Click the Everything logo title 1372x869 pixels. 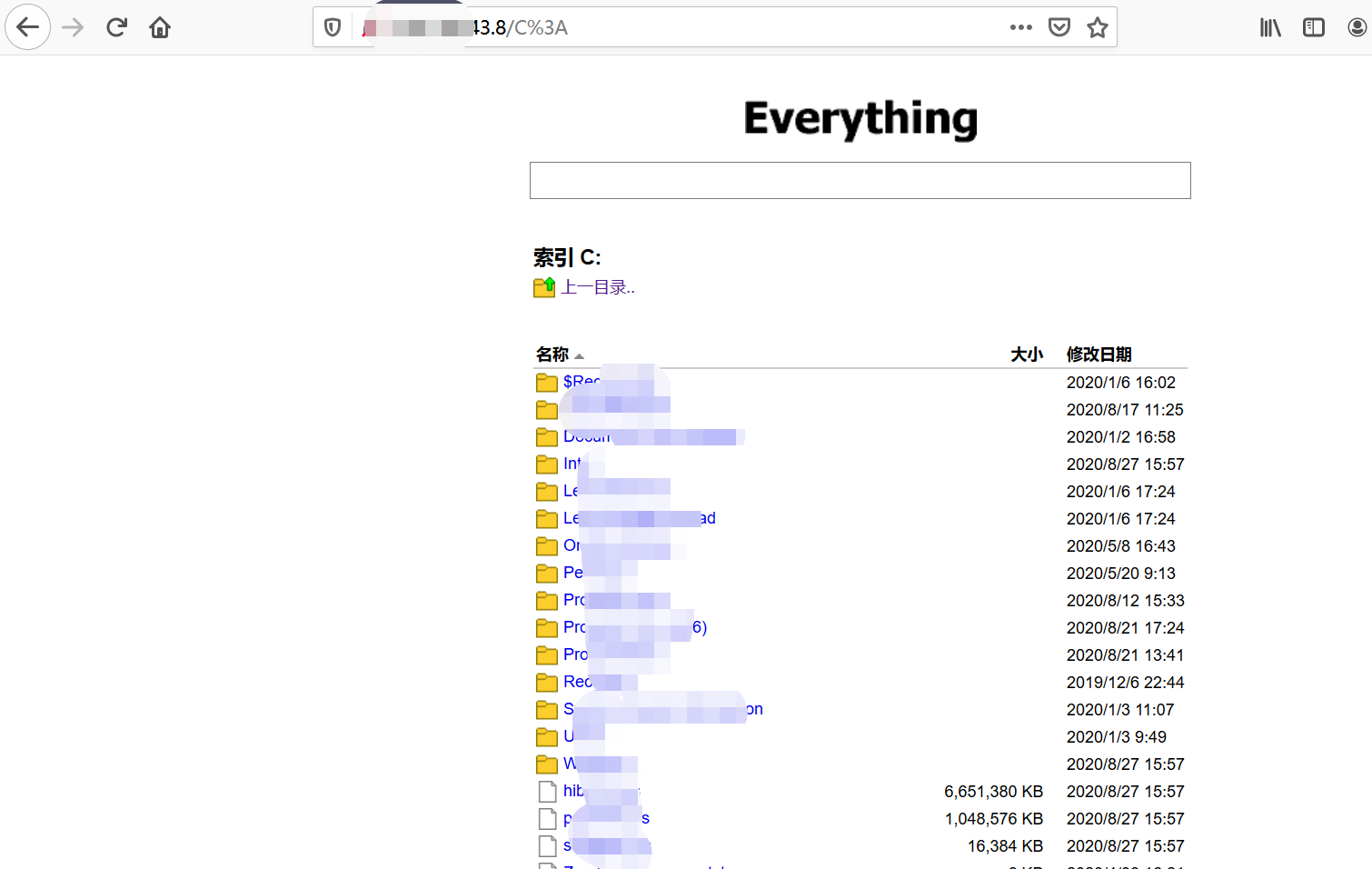pos(860,119)
